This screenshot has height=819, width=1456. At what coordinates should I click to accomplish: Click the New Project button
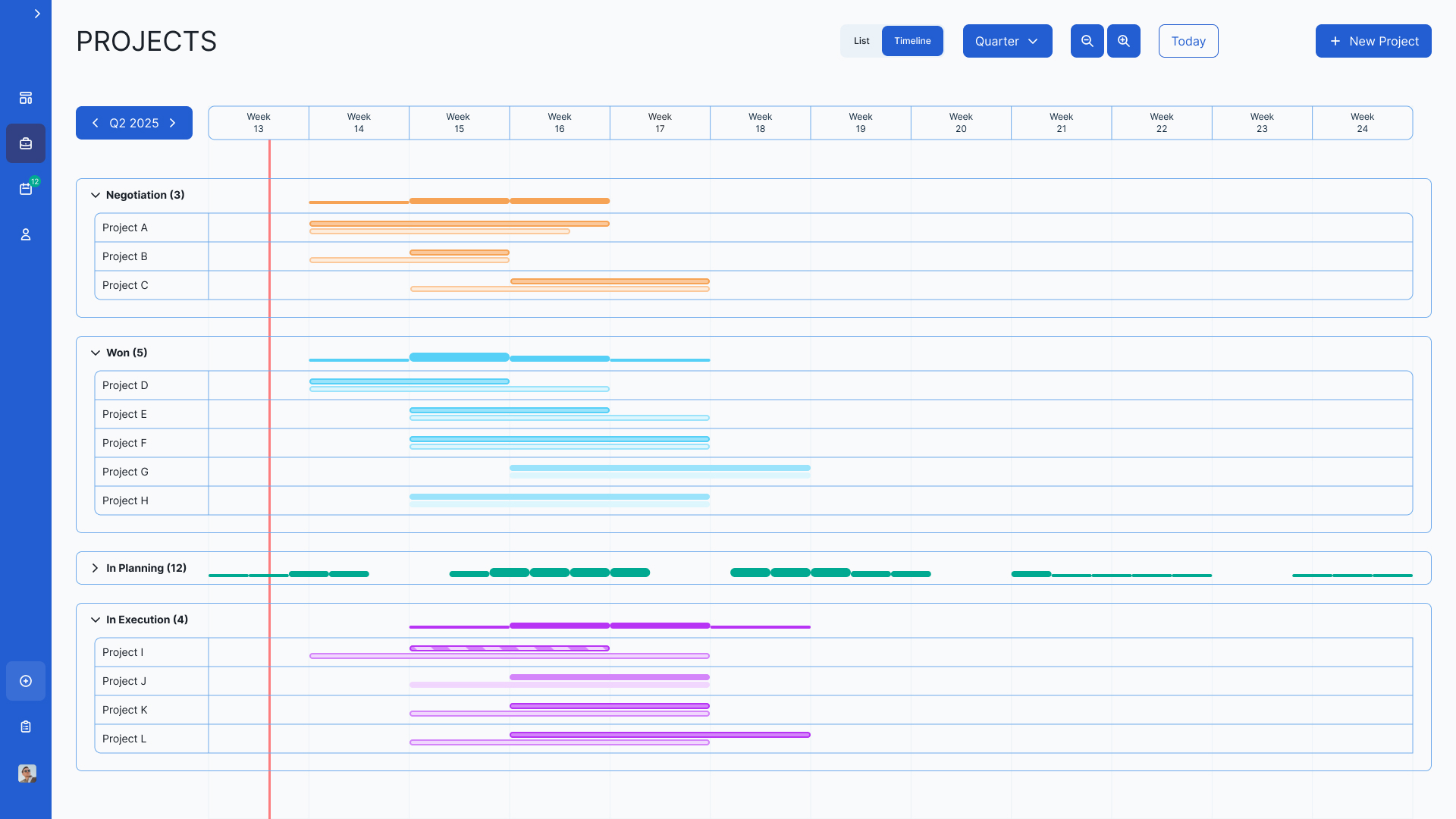coord(1373,41)
